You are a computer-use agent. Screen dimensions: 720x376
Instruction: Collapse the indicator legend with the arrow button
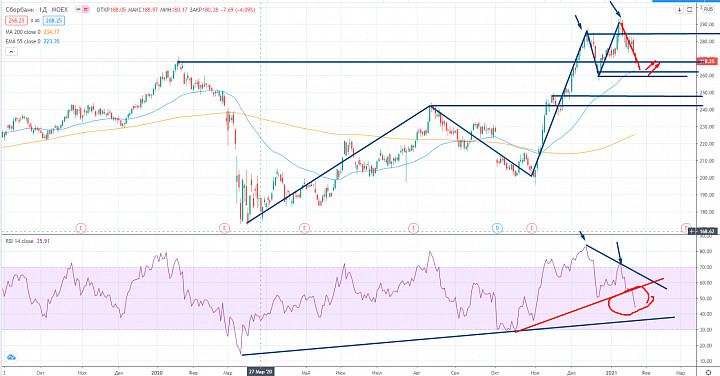tap(11, 51)
